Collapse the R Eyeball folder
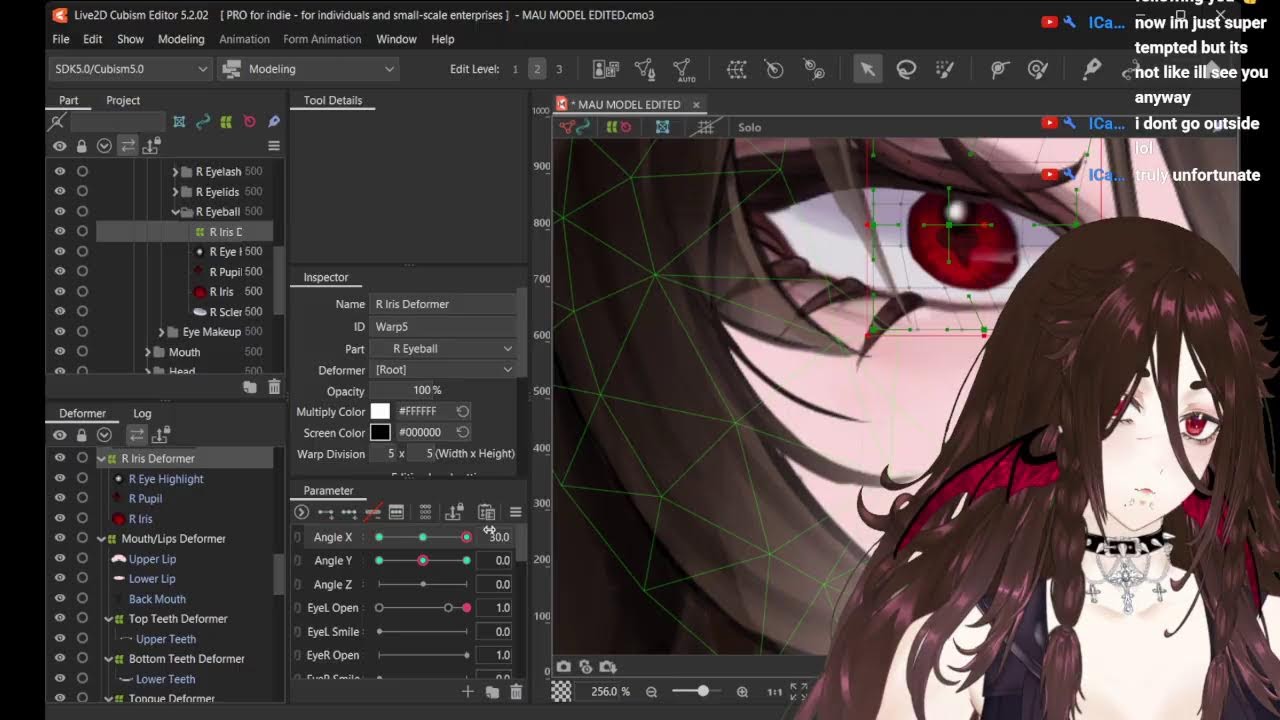1280x720 pixels. [175, 212]
